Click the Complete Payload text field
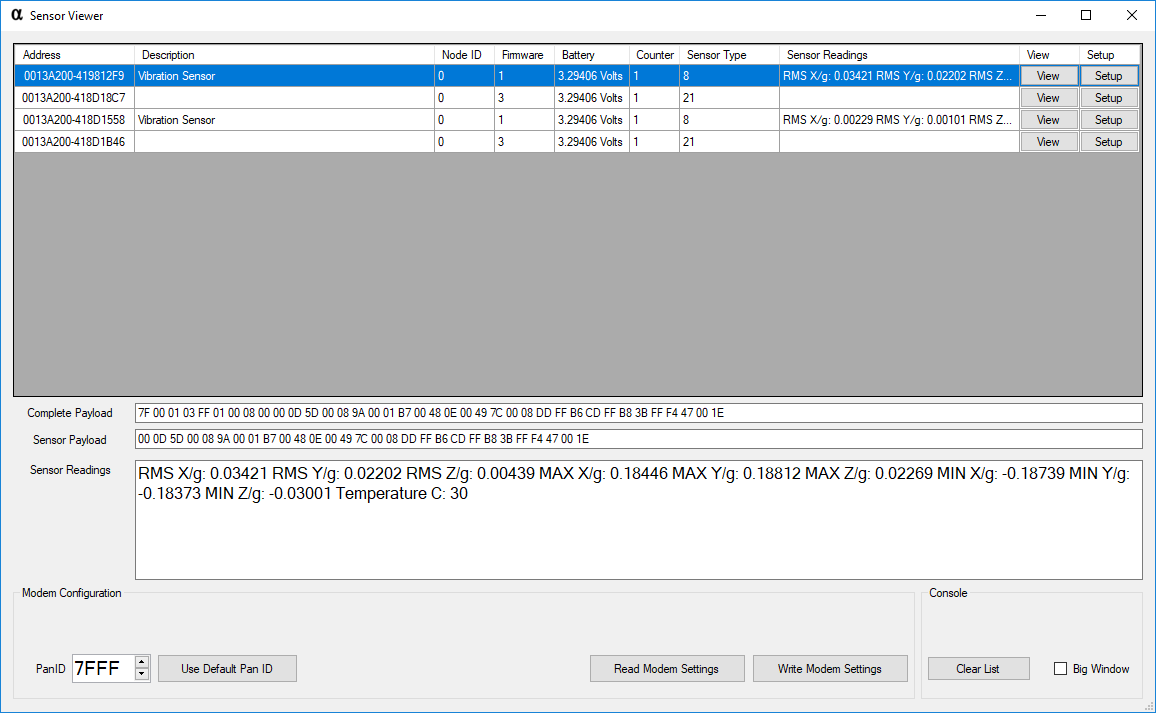Screen dimensions: 1156x713 point(638,413)
